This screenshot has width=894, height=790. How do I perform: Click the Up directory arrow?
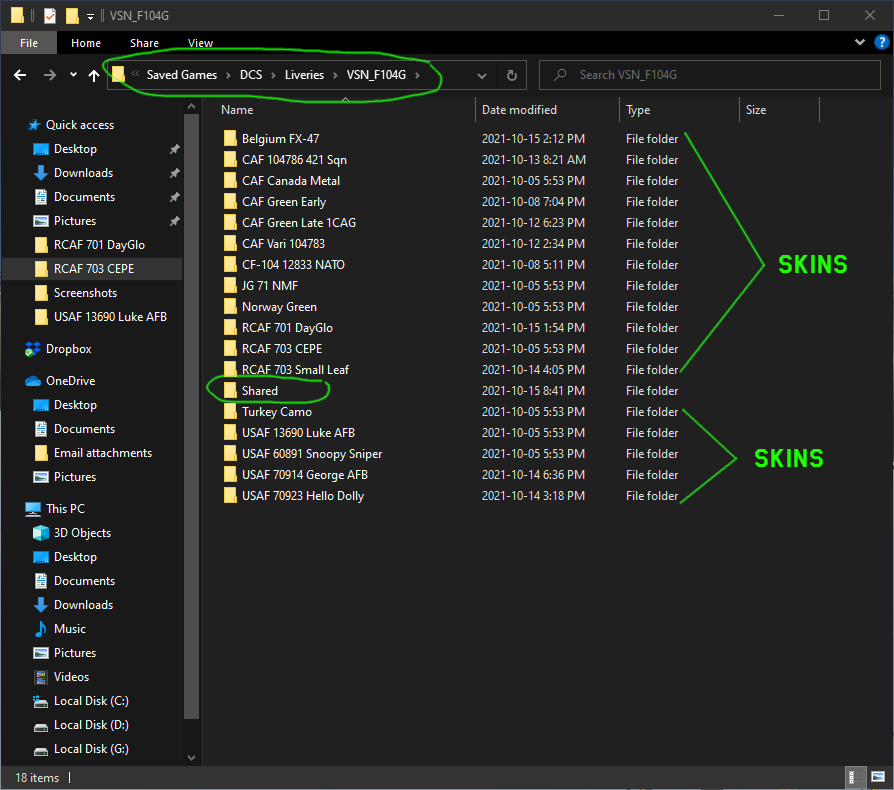(x=94, y=75)
